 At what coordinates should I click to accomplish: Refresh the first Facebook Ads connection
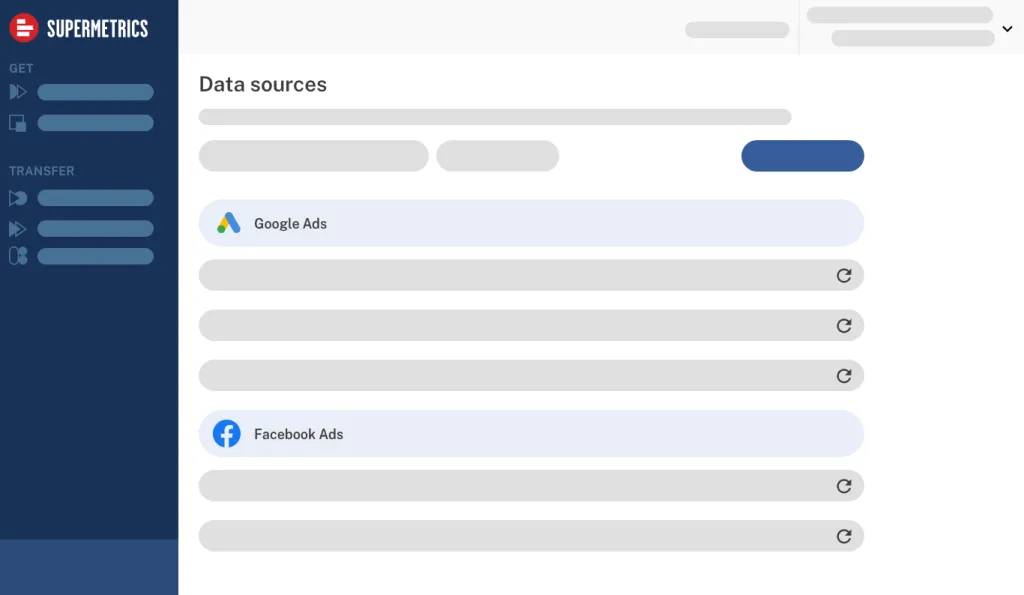click(x=843, y=485)
